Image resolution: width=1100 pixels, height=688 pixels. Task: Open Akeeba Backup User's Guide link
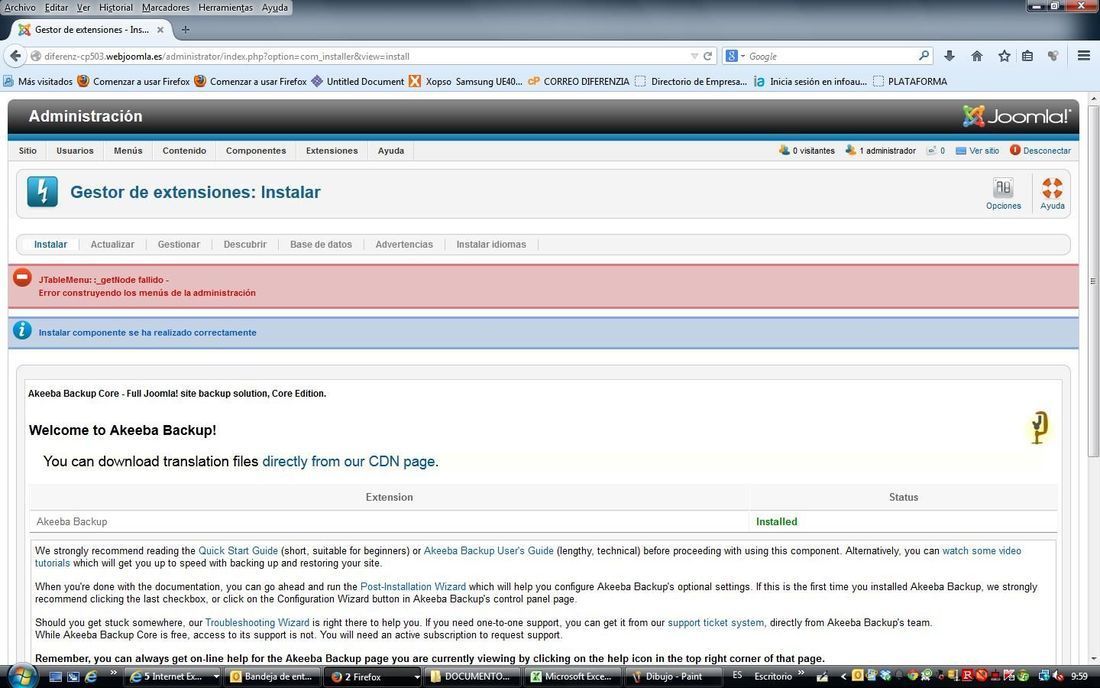point(488,551)
